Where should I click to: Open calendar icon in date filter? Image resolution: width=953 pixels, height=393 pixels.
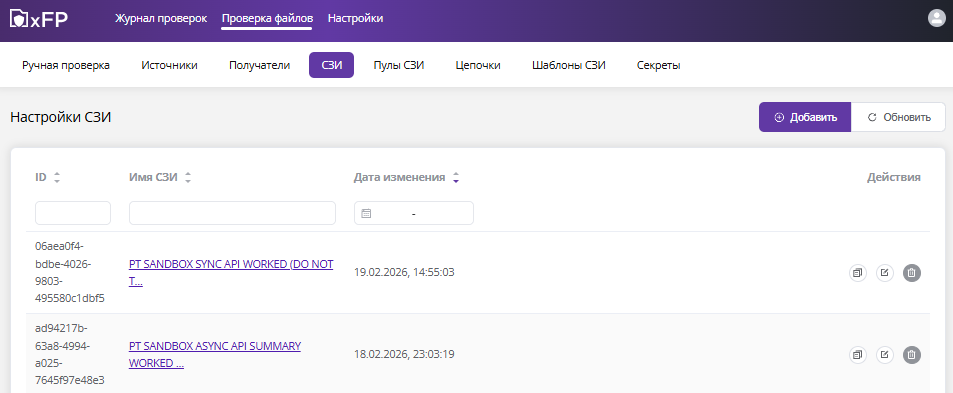366,213
